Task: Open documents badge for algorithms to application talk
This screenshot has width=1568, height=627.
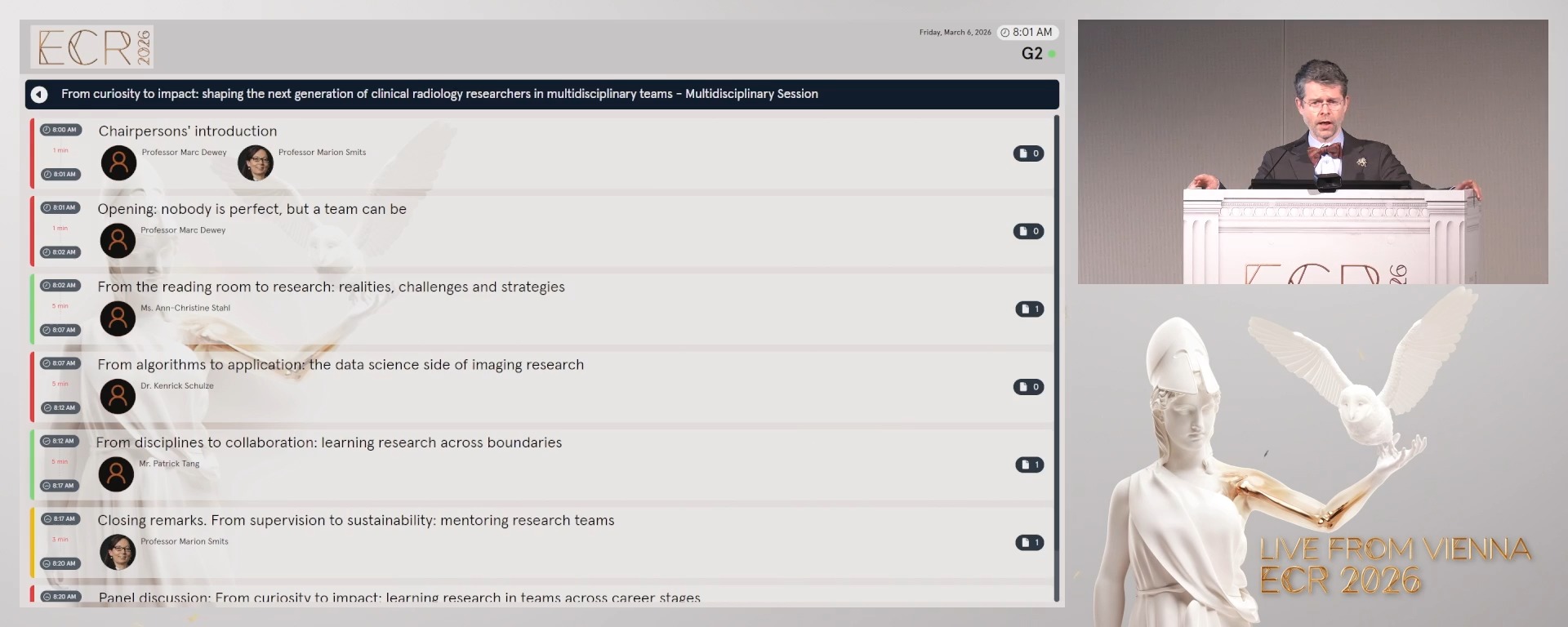Action: pos(1028,387)
